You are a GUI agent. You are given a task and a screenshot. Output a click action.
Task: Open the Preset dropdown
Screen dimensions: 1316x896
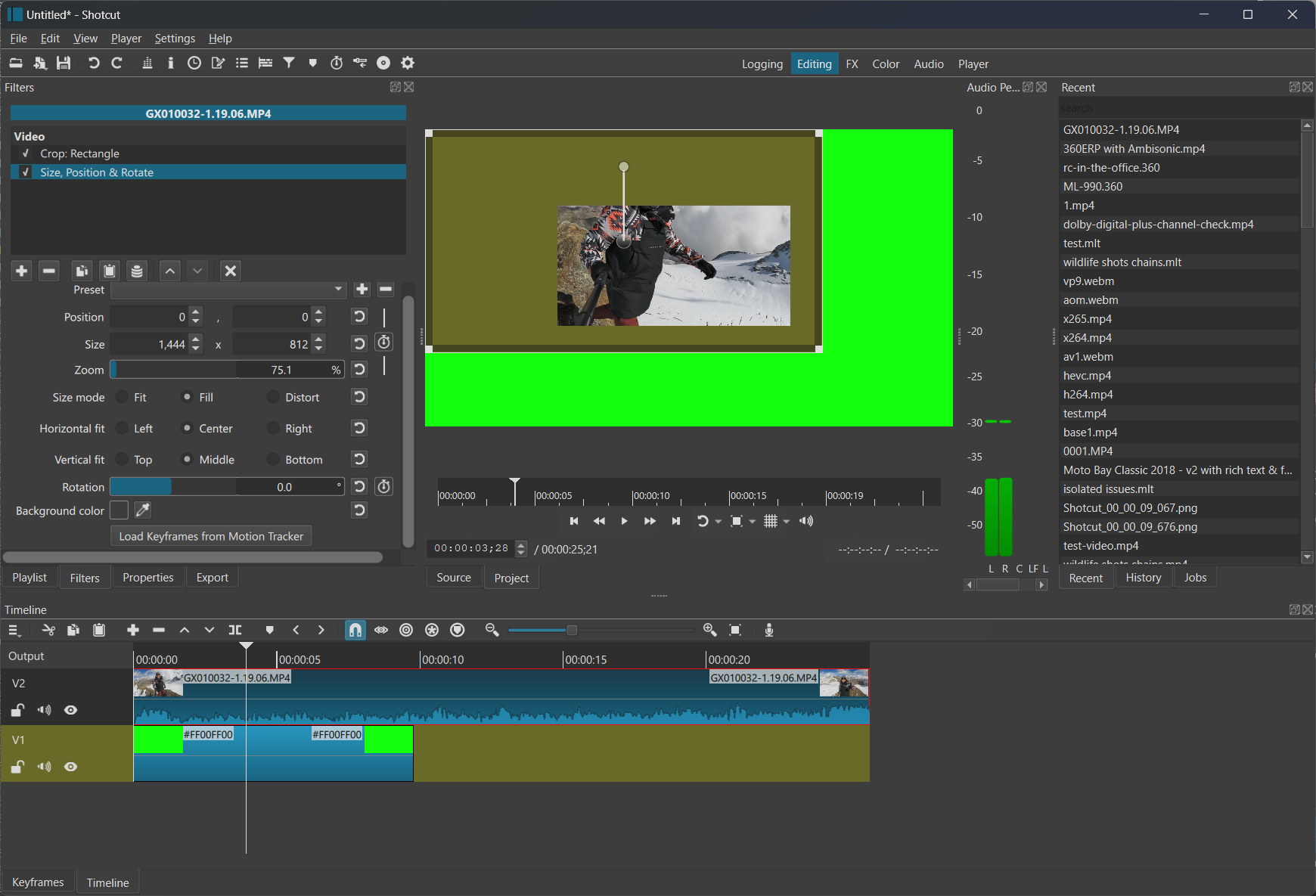[228, 290]
